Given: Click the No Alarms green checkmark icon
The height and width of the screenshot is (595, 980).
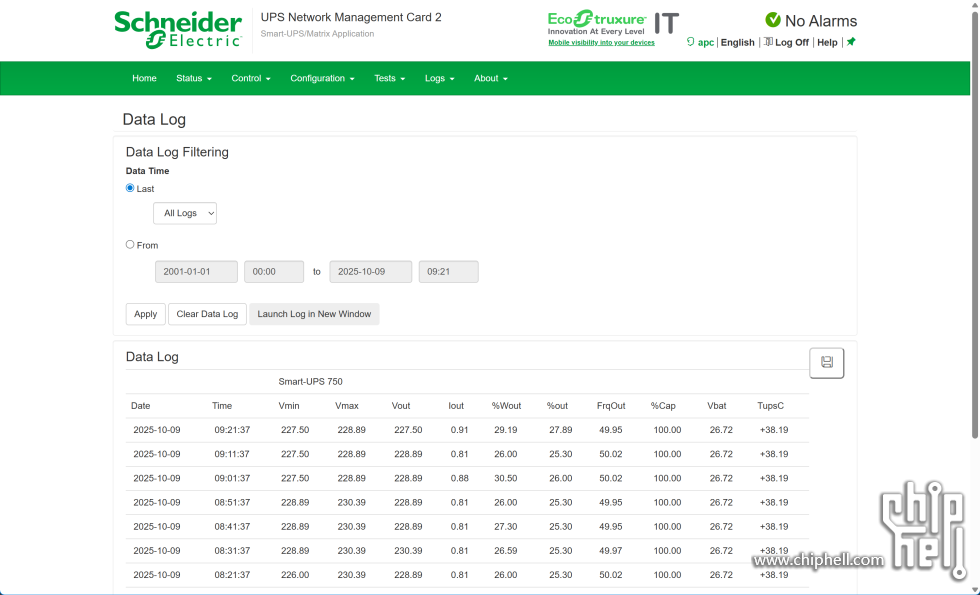Looking at the screenshot, I should tap(773, 20).
